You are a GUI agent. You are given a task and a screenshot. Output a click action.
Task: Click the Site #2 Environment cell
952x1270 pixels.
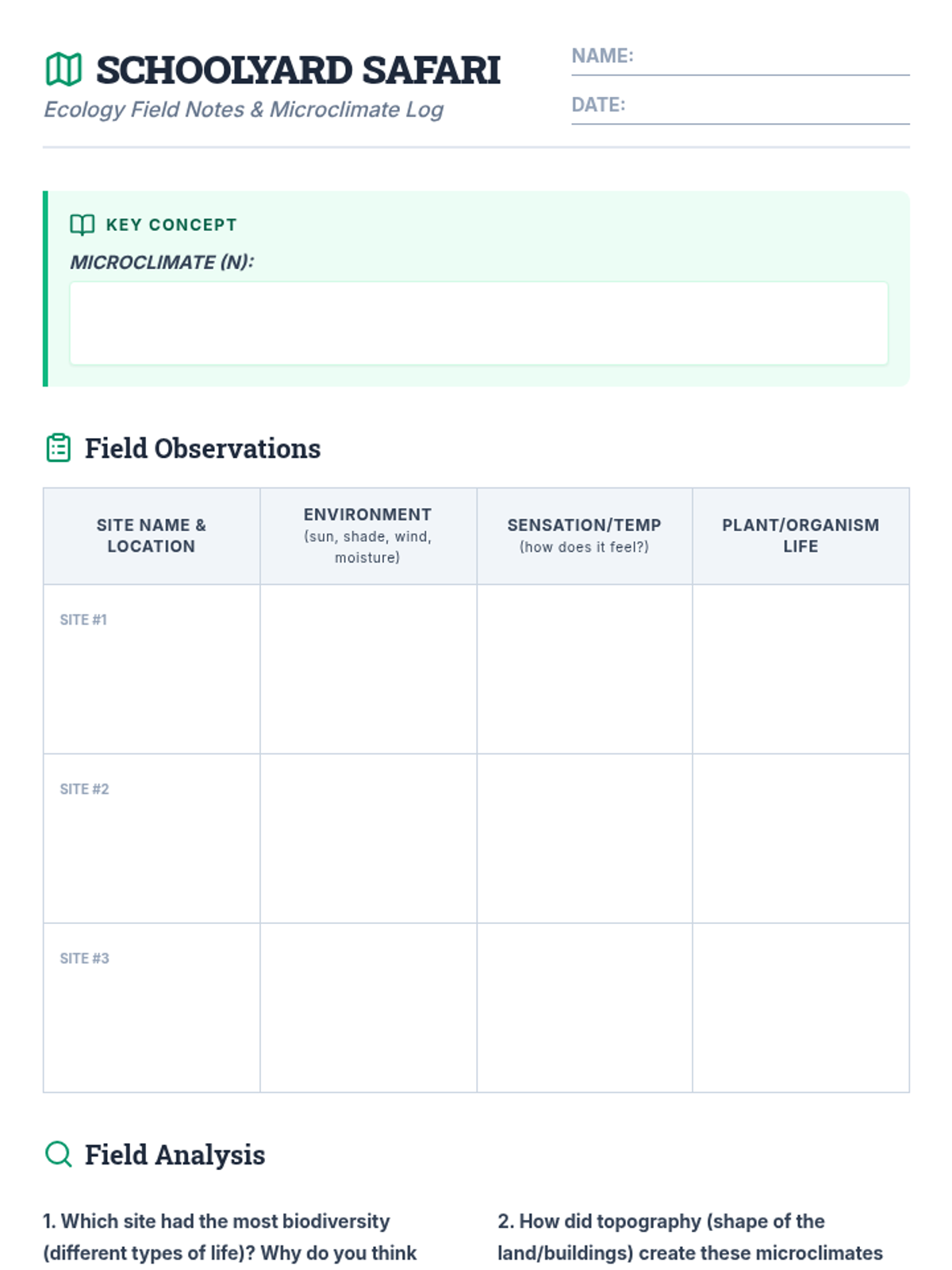tap(368, 838)
